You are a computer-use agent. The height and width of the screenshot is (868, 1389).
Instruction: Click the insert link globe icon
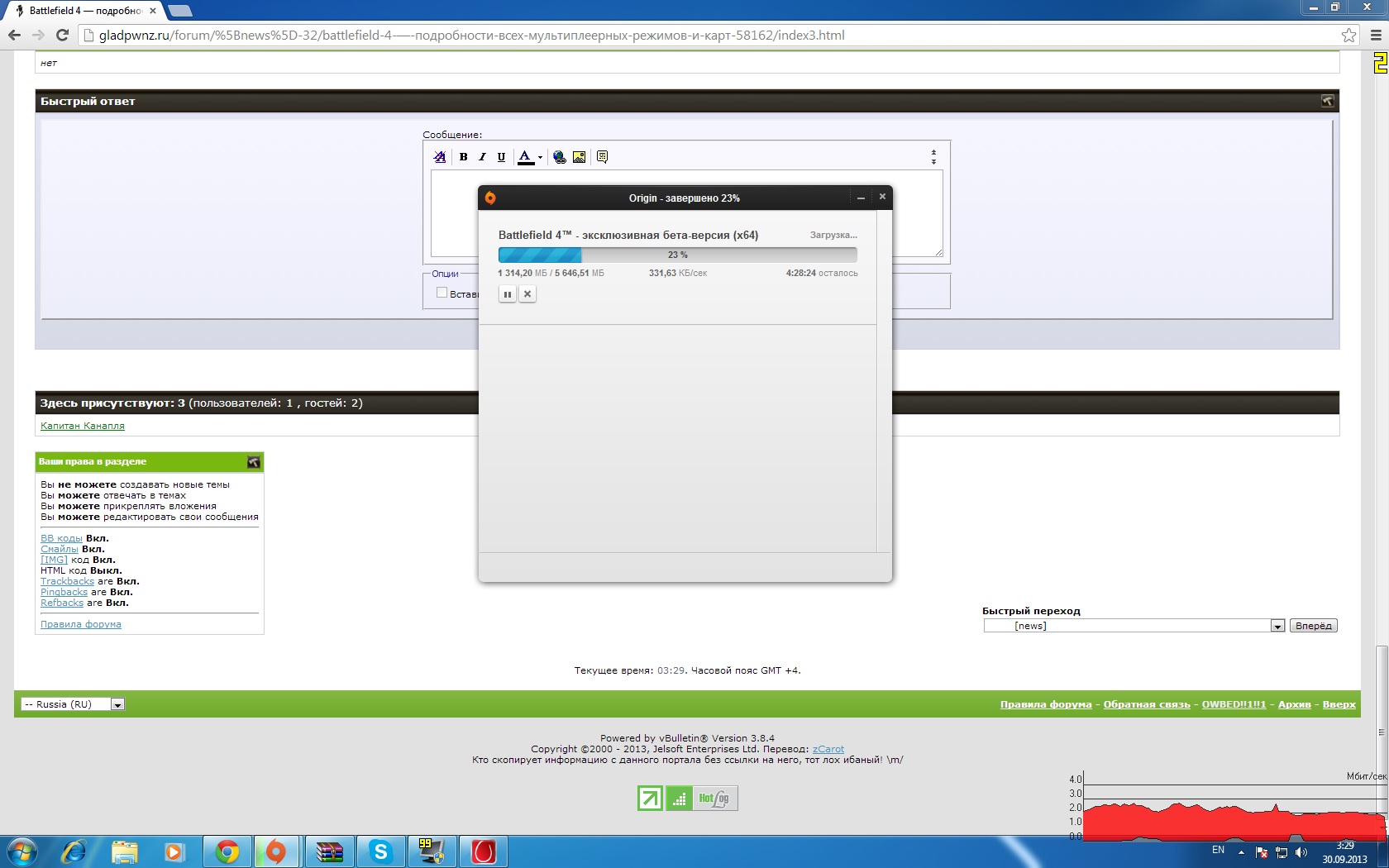tap(560, 157)
